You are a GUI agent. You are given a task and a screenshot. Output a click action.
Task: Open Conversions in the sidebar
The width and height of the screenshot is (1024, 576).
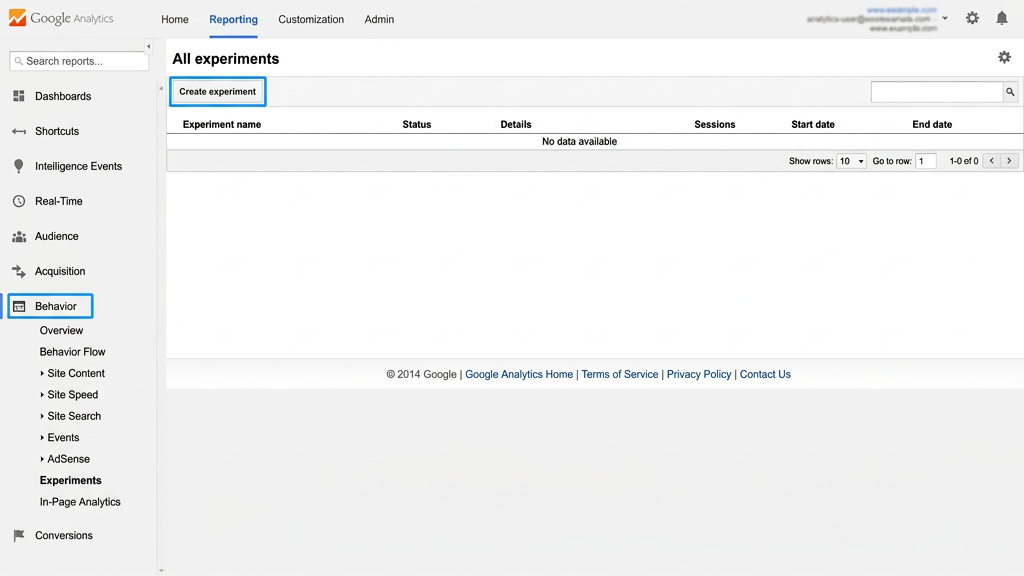(x=64, y=536)
